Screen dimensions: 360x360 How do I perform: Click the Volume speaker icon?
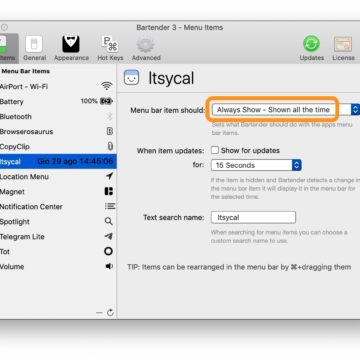click(x=109, y=266)
